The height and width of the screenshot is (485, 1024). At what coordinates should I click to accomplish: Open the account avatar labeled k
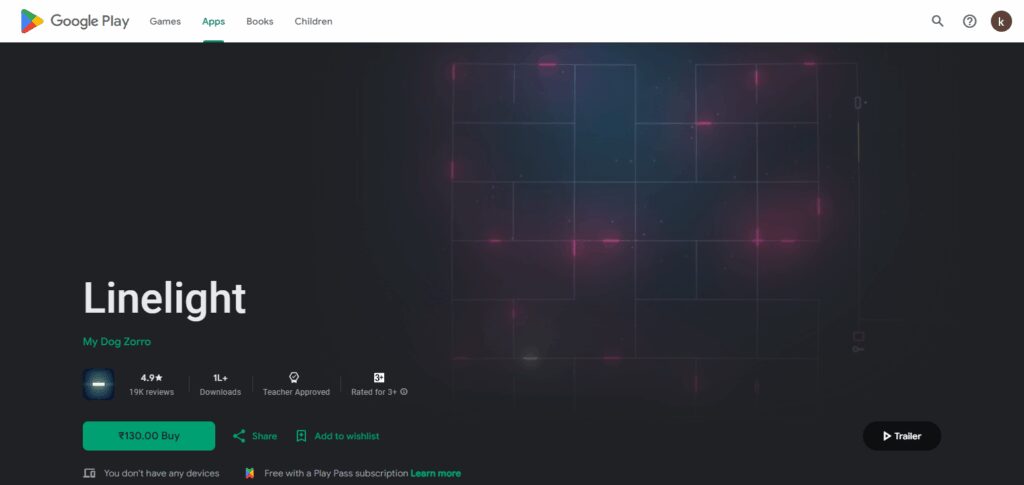1000,21
